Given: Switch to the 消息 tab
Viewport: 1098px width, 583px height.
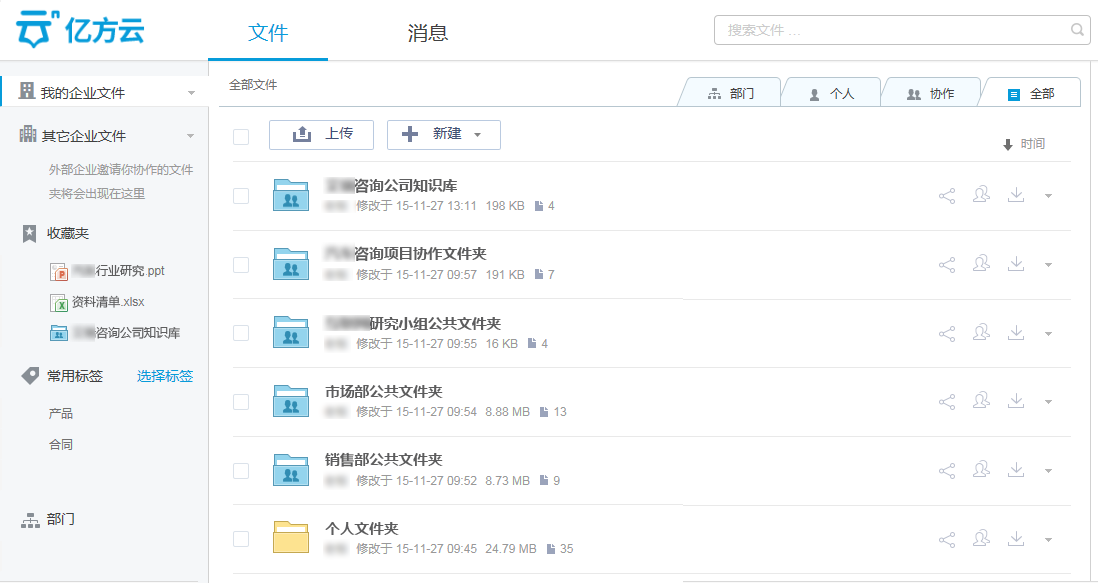Looking at the screenshot, I should pos(427,33).
